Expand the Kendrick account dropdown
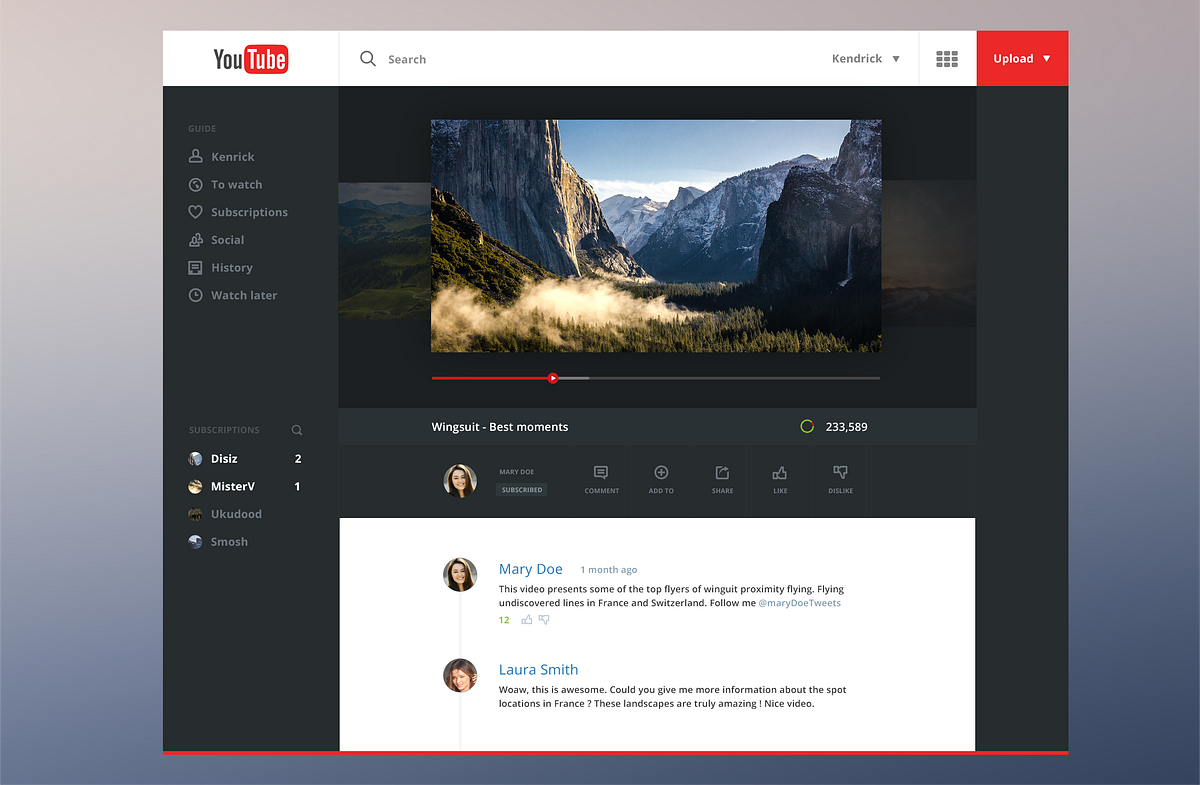 click(866, 59)
